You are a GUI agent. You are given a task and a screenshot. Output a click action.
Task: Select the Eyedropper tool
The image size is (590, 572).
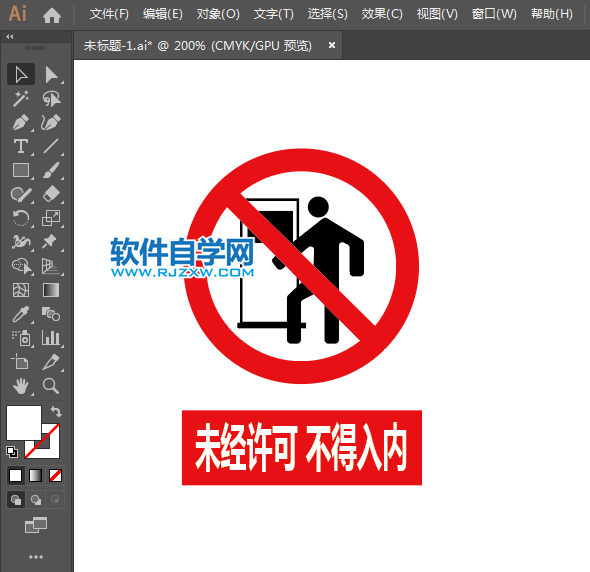coord(21,314)
